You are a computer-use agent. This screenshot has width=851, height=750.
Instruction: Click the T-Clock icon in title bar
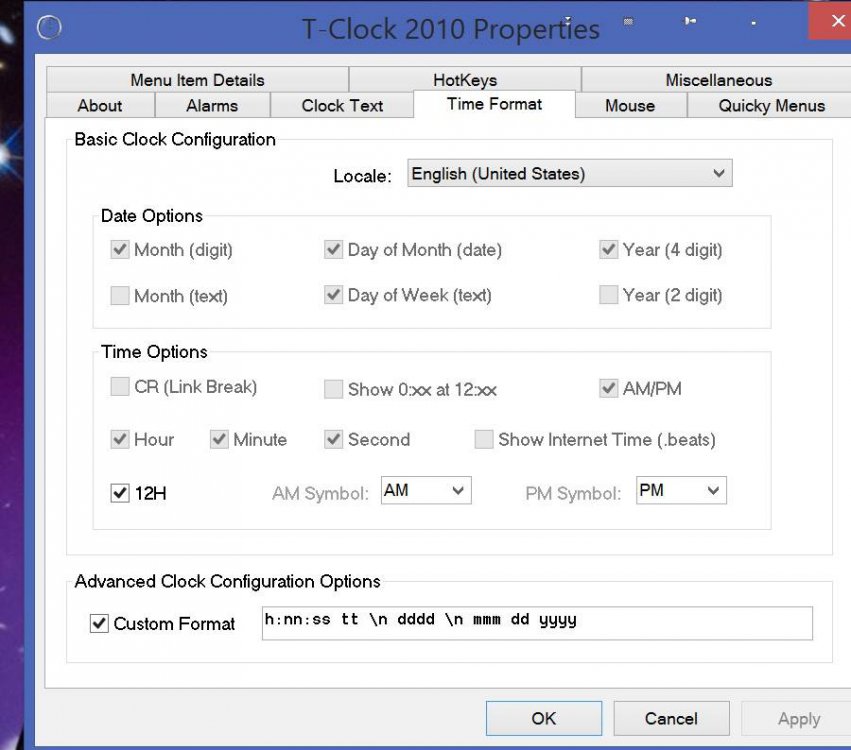click(49, 28)
